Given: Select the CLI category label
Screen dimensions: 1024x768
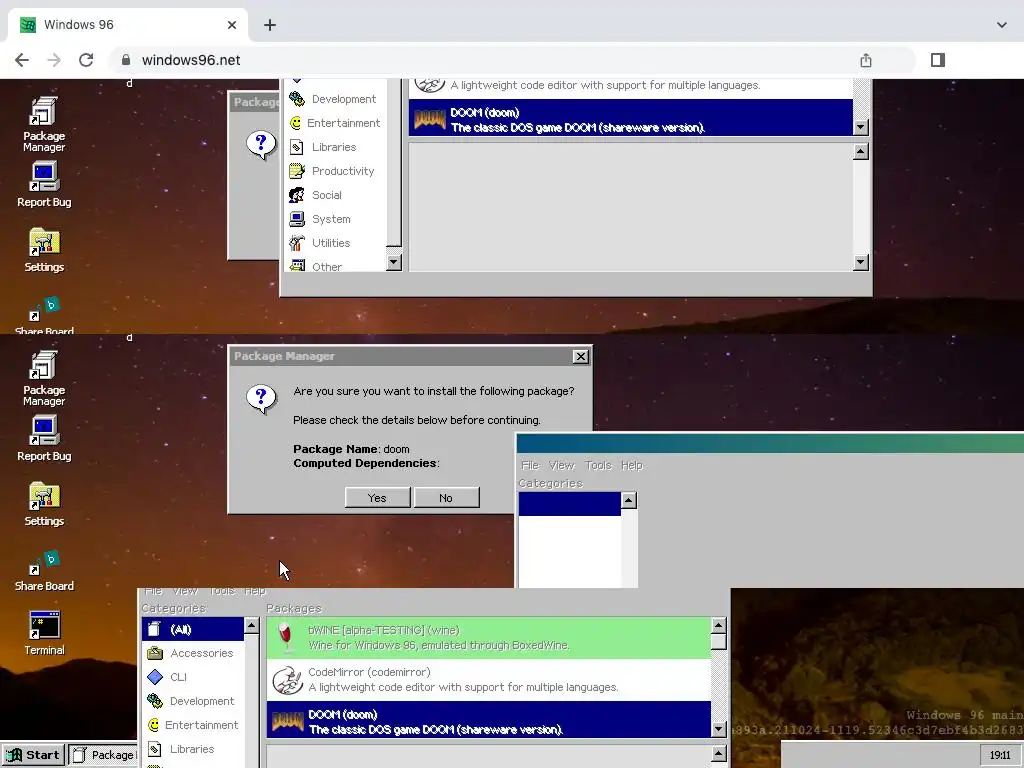Looking at the screenshot, I should click(178, 677).
